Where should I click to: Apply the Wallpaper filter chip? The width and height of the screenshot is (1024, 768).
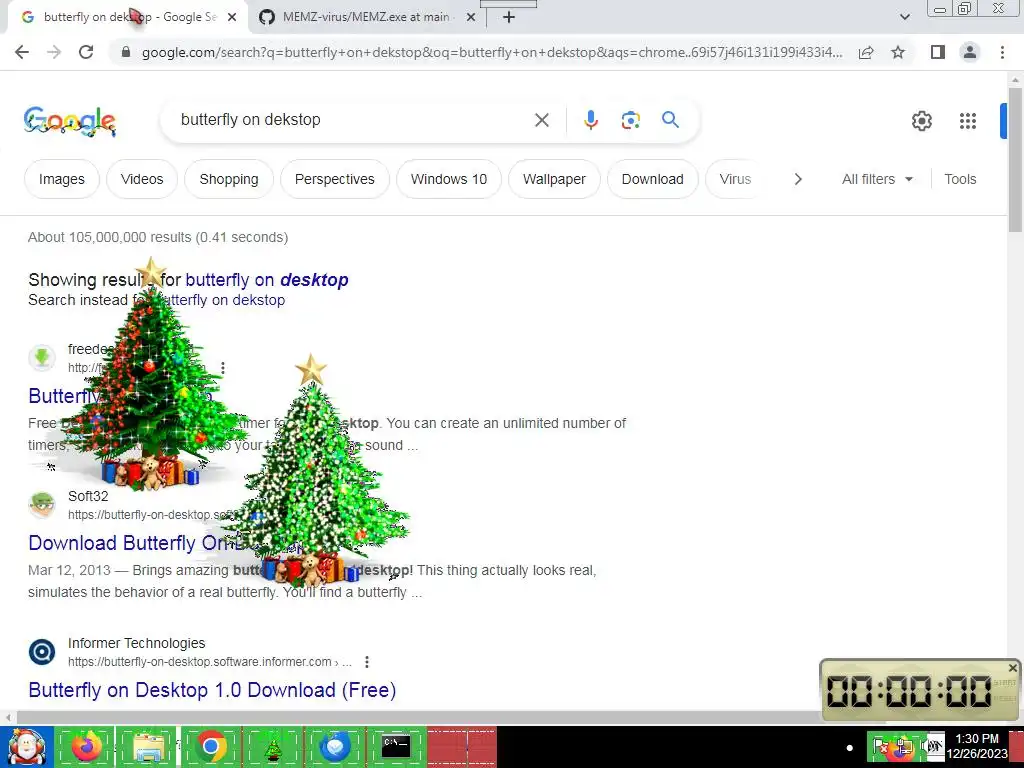(x=554, y=179)
